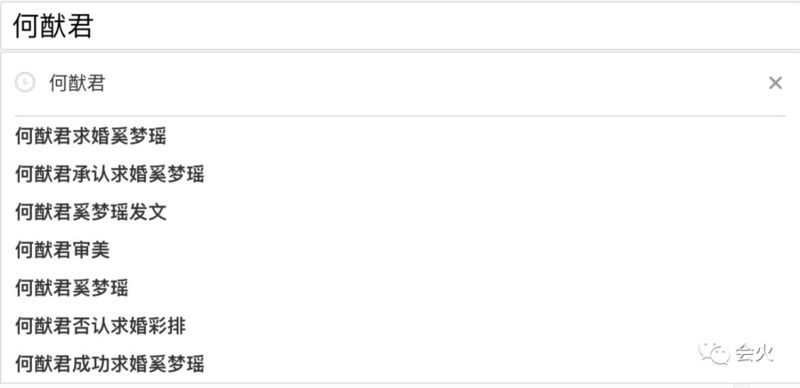
Task: Select the 何猷君审美 suggestion
Action: pyautogui.click(x=62, y=250)
